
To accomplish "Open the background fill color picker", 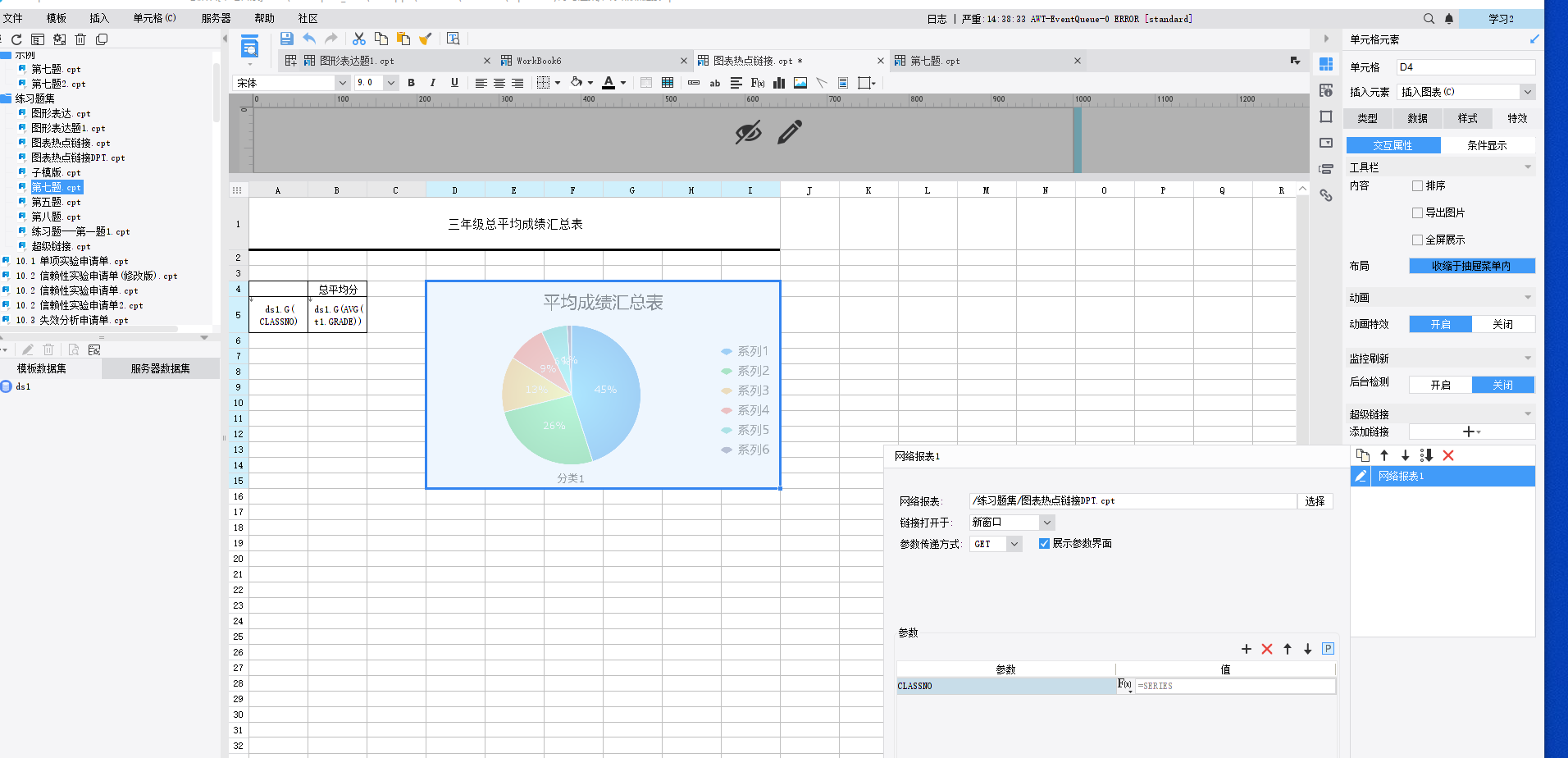I will (581, 83).
